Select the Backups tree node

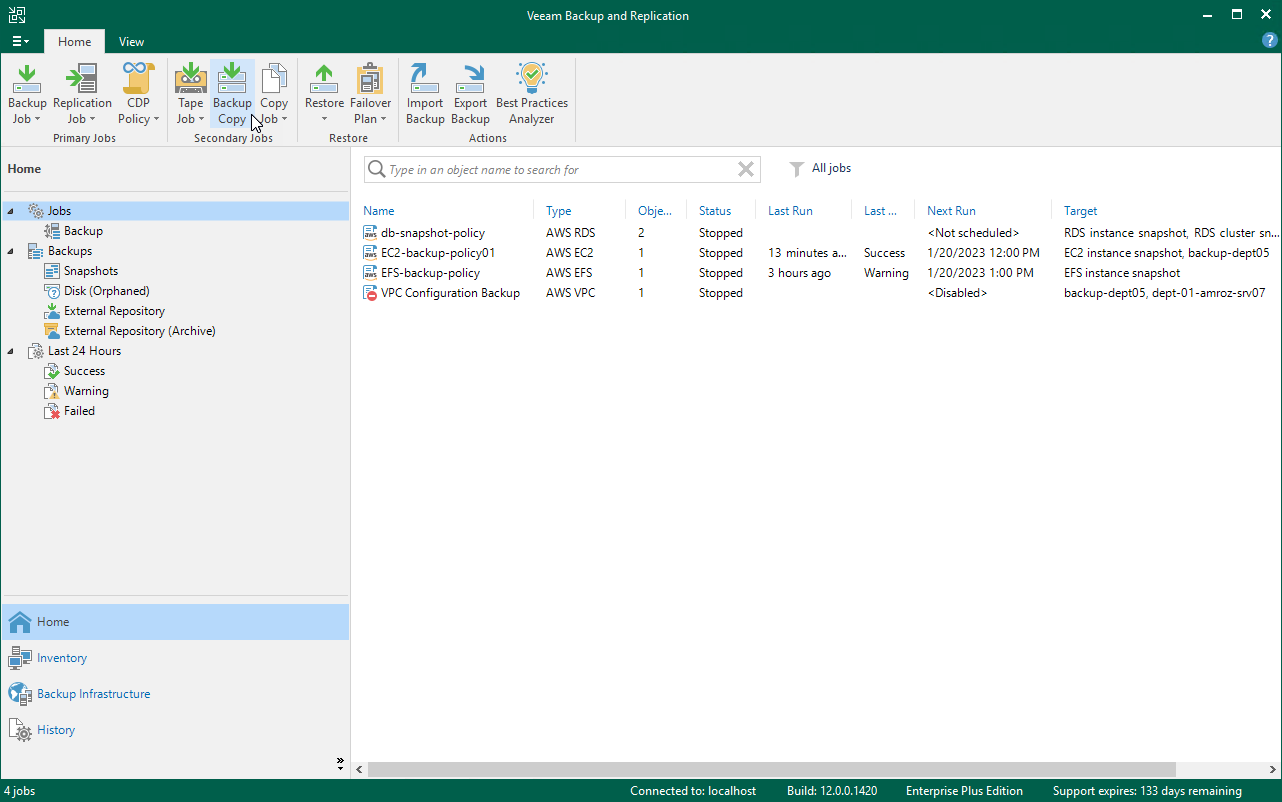(70, 251)
